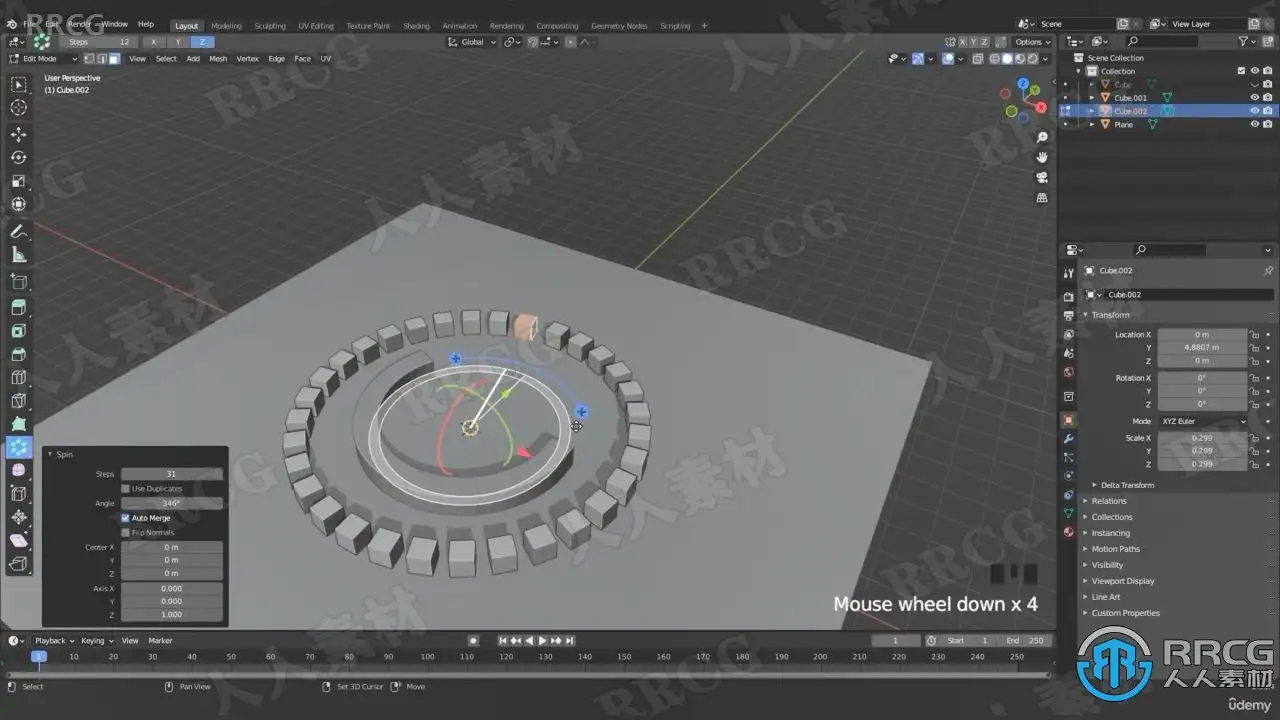Open the Render menu

coord(80,24)
